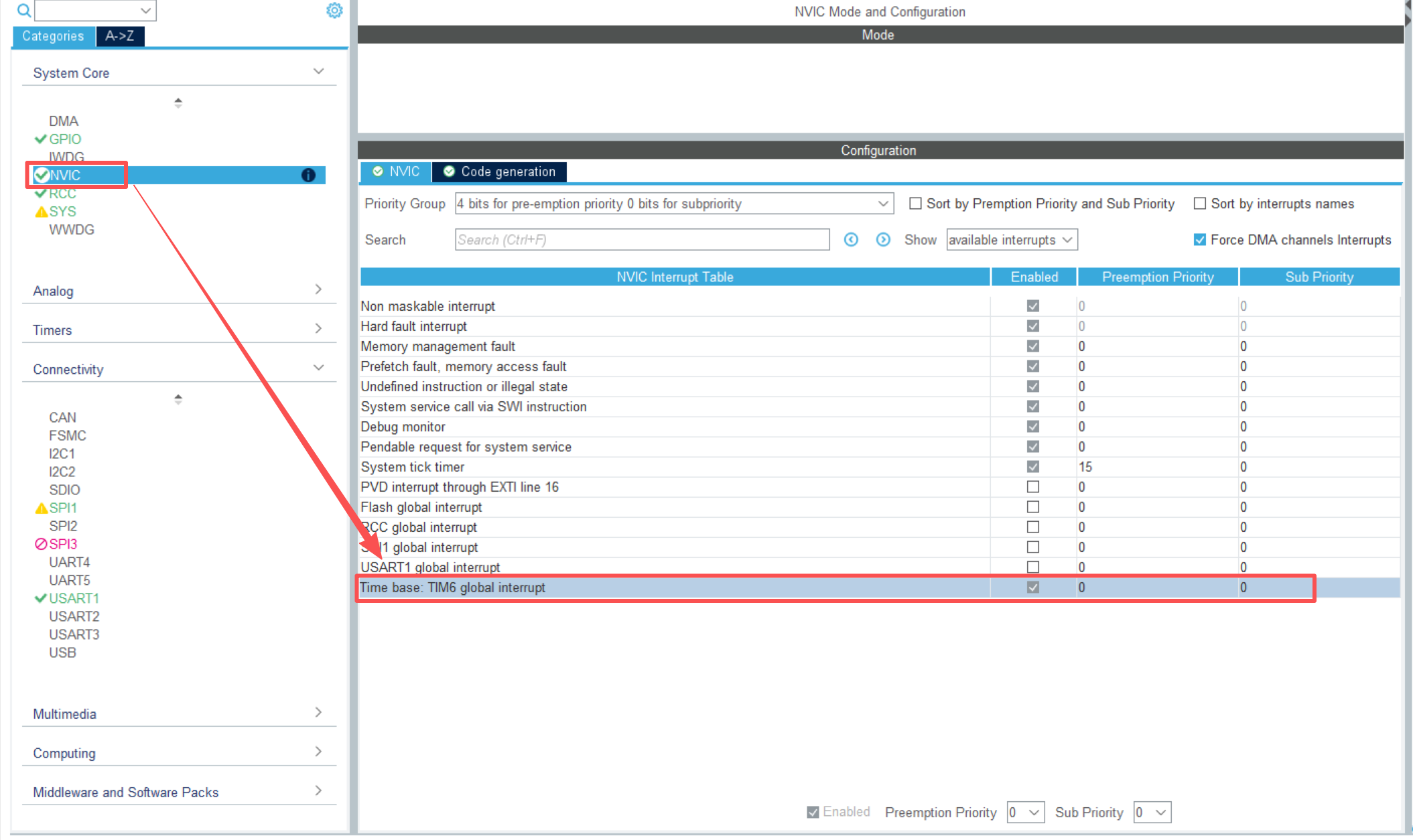Click the SPI3 disabled icon
This screenshot has height=840, width=1413.
point(41,544)
